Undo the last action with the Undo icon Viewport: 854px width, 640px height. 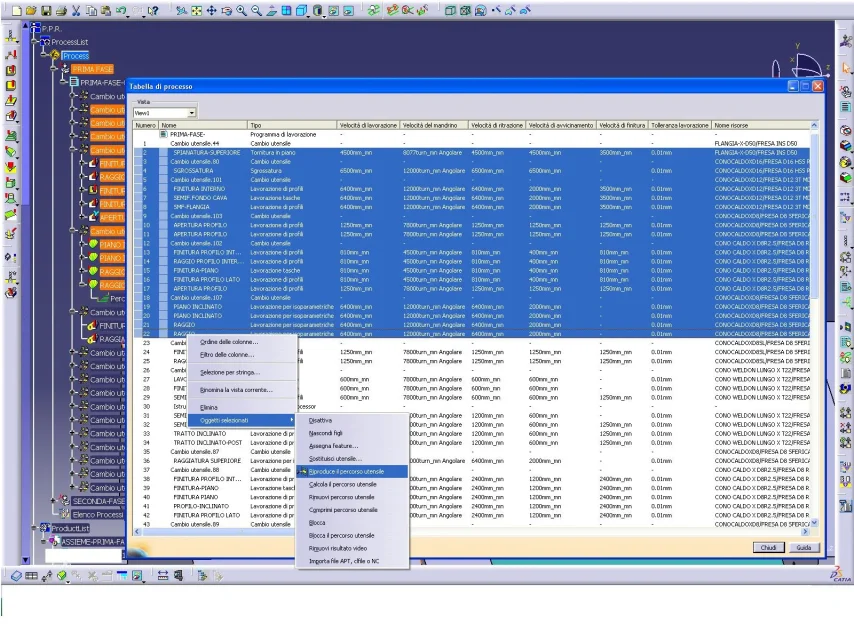pyautogui.click(x=120, y=10)
